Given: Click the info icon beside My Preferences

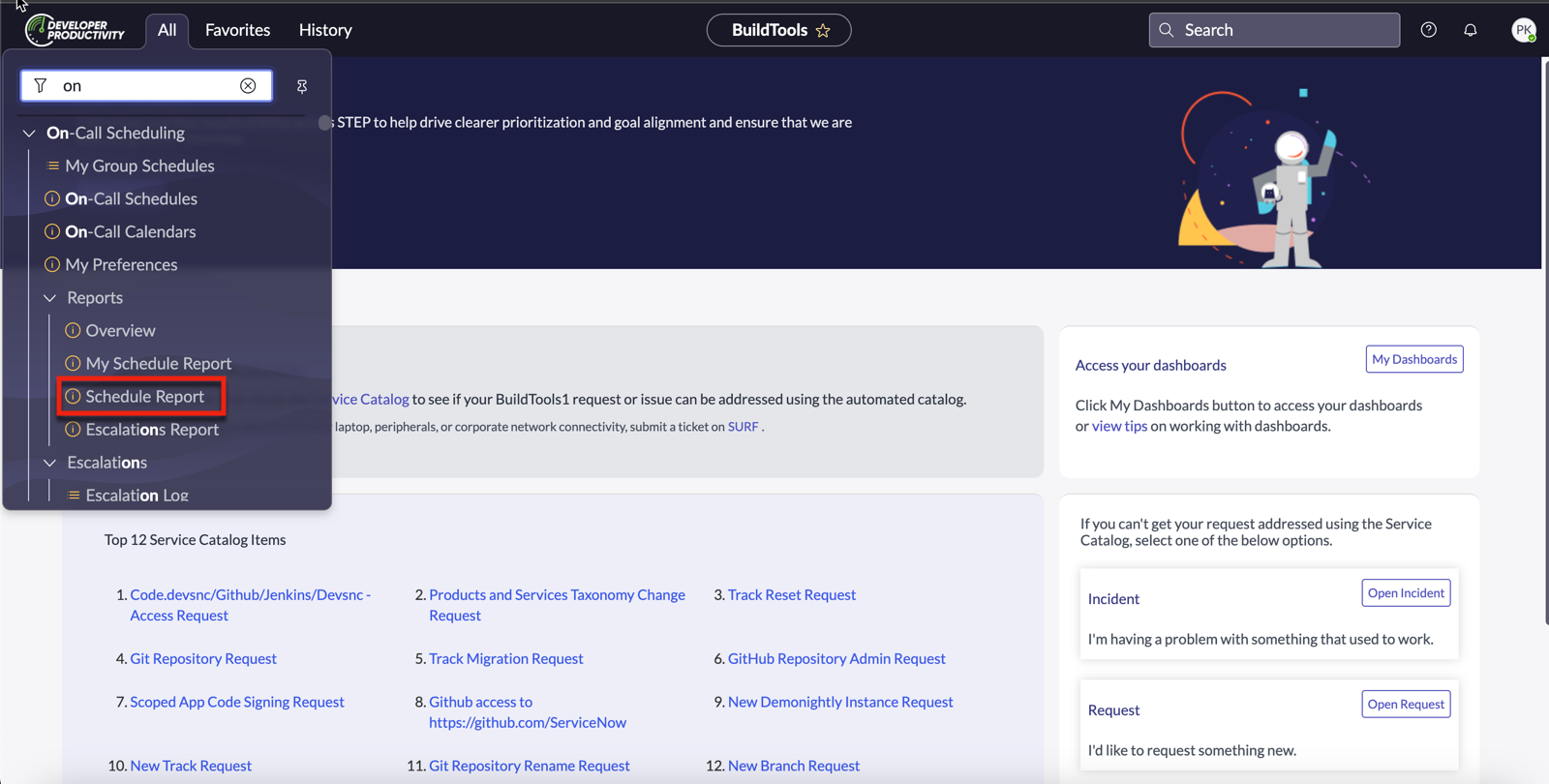Looking at the screenshot, I should click(52, 264).
